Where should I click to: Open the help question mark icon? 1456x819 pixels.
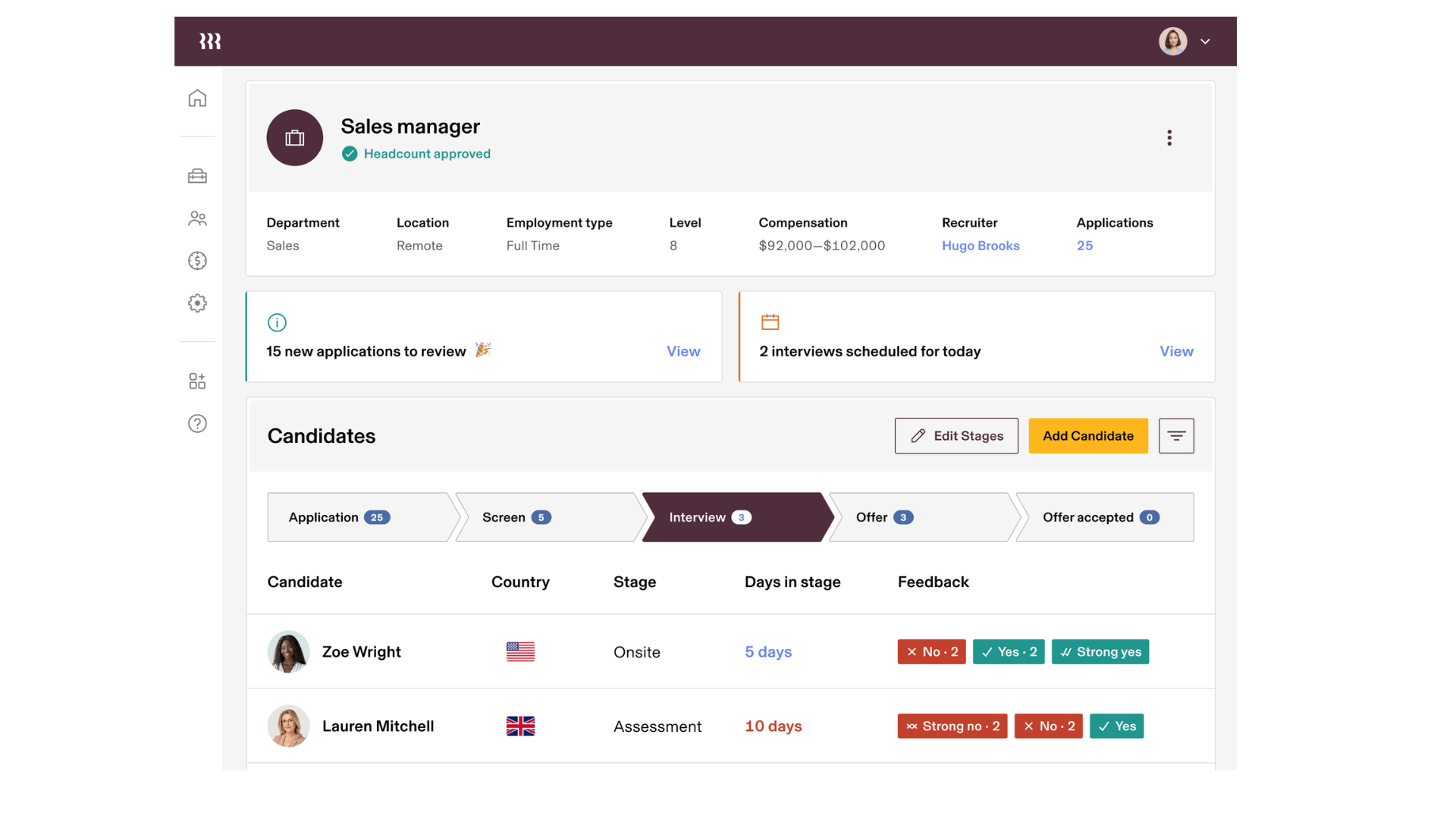(197, 423)
